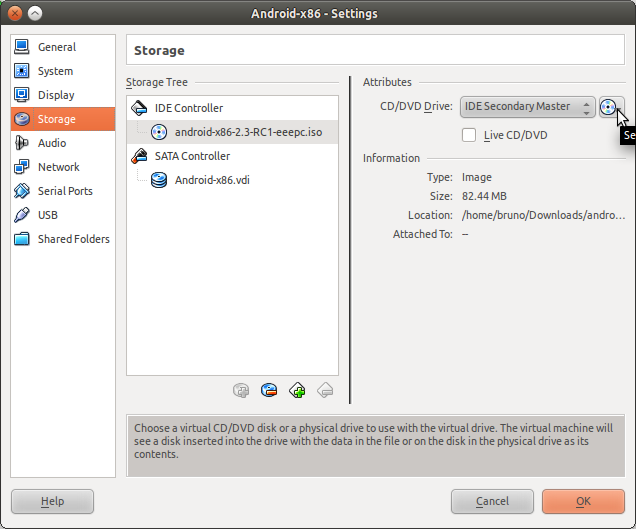636x529 pixels.
Task: Click the Display screen icon
Action: click(x=21, y=95)
